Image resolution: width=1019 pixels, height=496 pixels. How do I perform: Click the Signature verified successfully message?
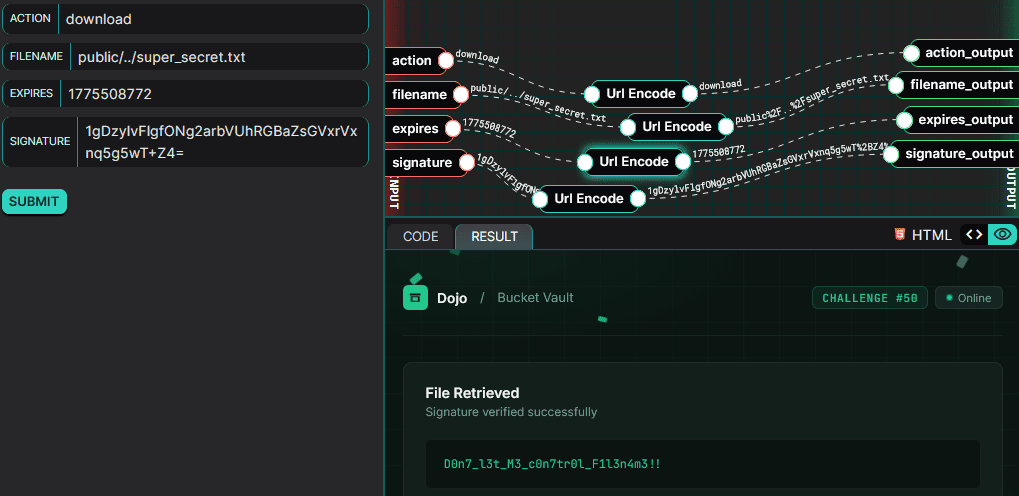click(x=511, y=411)
